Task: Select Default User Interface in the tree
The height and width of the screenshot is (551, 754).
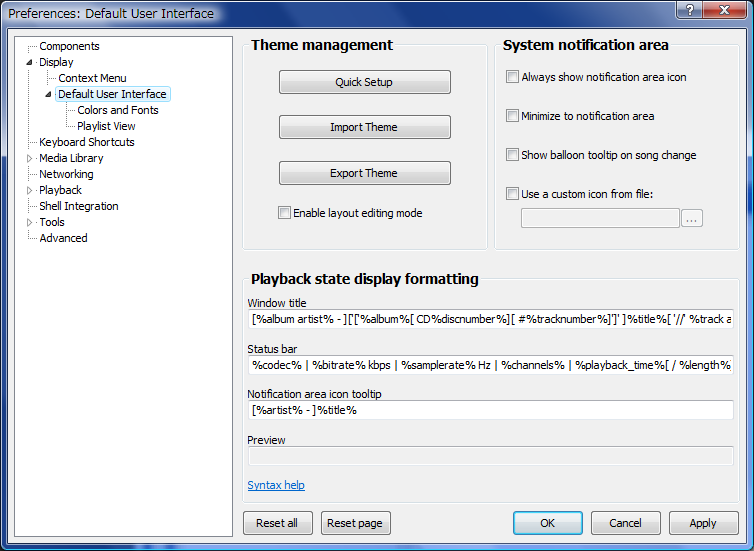Action: click(113, 94)
